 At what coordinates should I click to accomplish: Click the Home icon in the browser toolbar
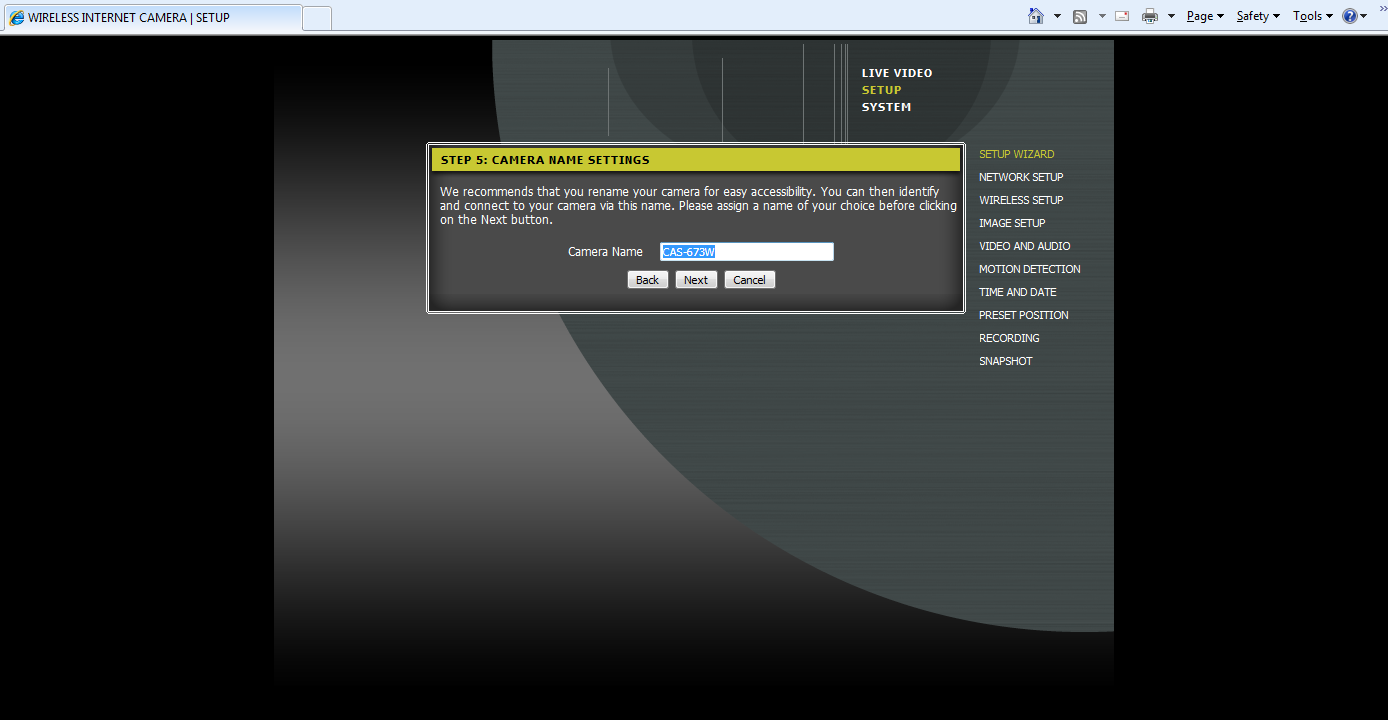click(1036, 16)
